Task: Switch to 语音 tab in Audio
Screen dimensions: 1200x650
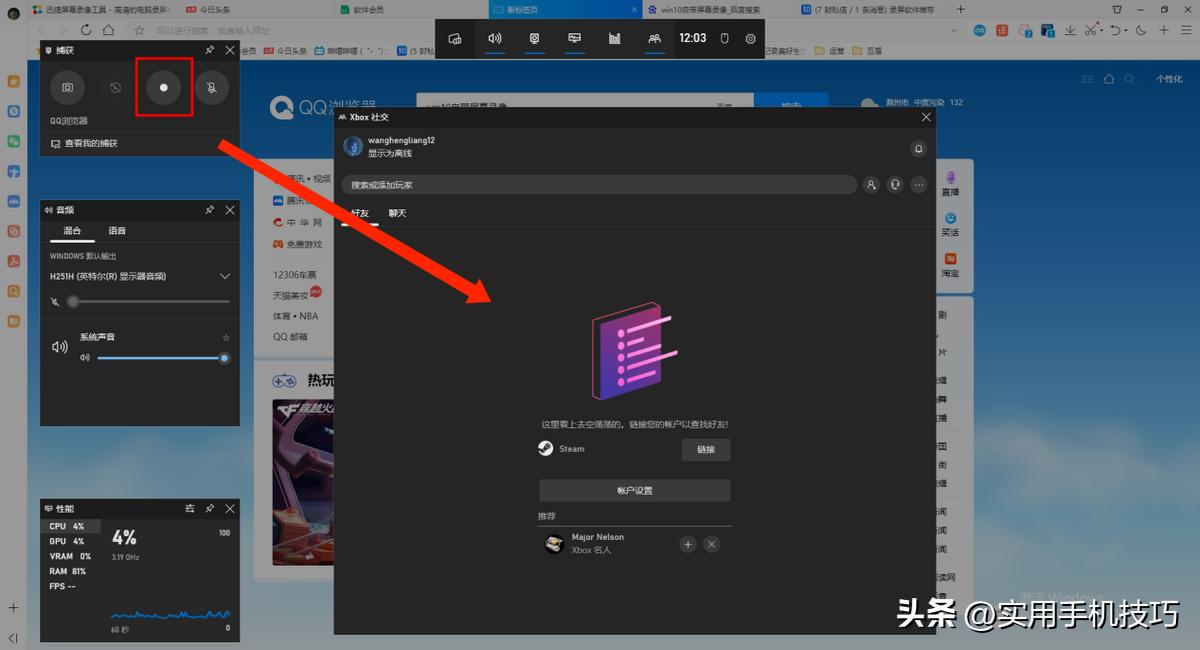Action: pos(117,230)
